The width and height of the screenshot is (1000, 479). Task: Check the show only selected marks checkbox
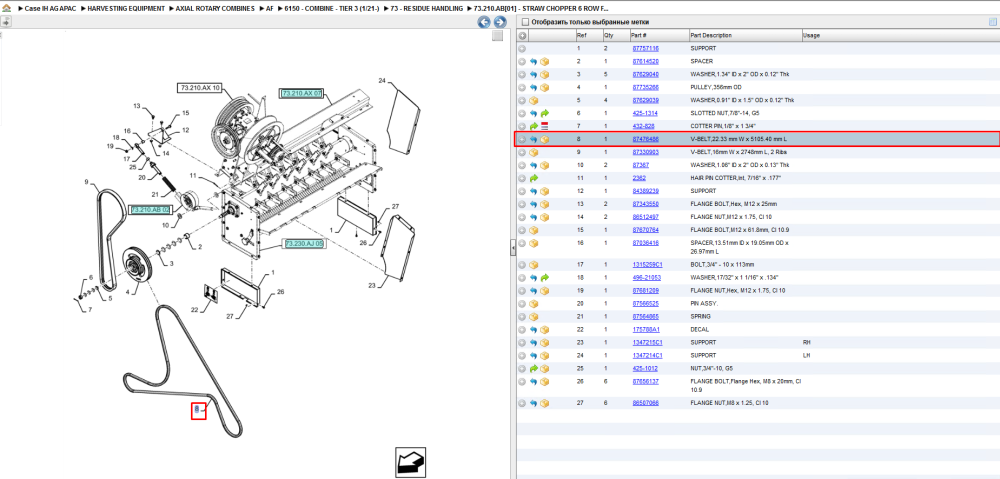525,22
